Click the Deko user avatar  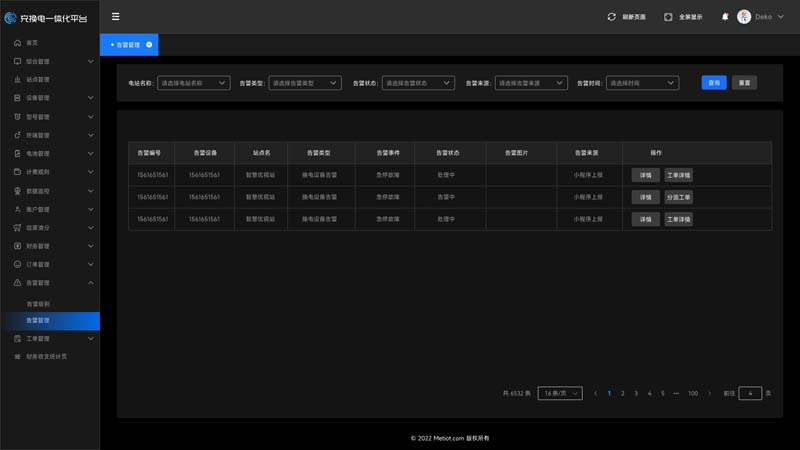[x=744, y=17]
